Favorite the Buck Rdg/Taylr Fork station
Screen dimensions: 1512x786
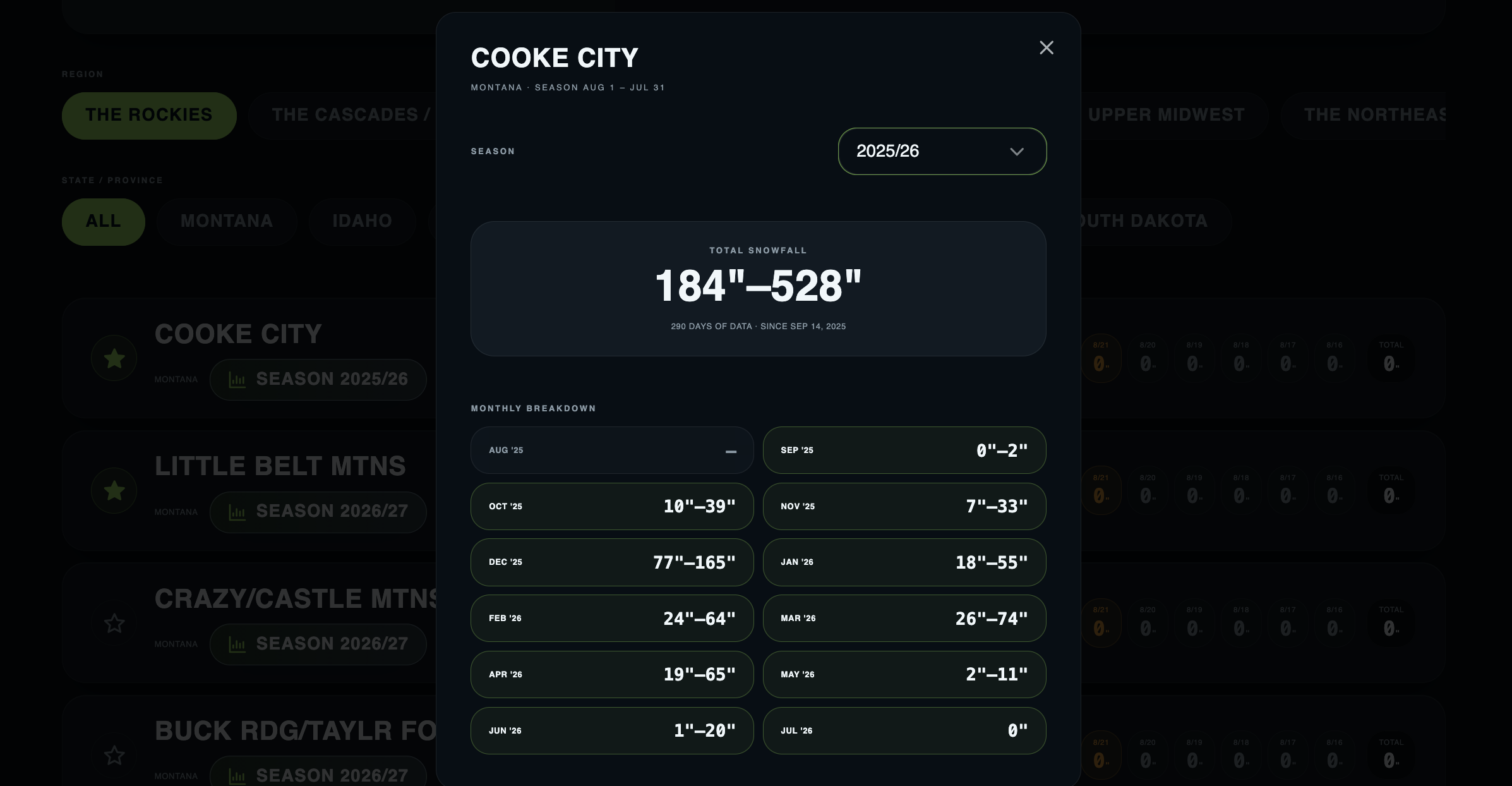(x=114, y=755)
